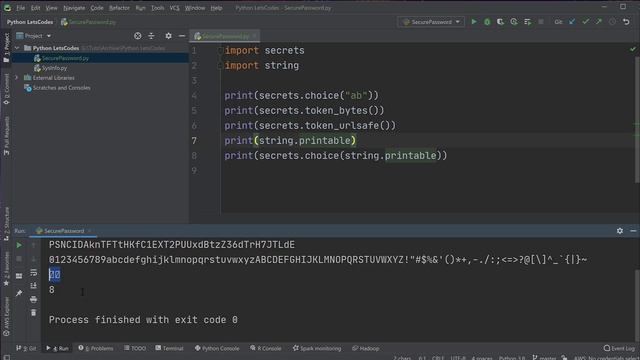640x360 pixels.
Task: Commit changes with the checkmark icon
Action: pyautogui.click(x=586, y=22)
